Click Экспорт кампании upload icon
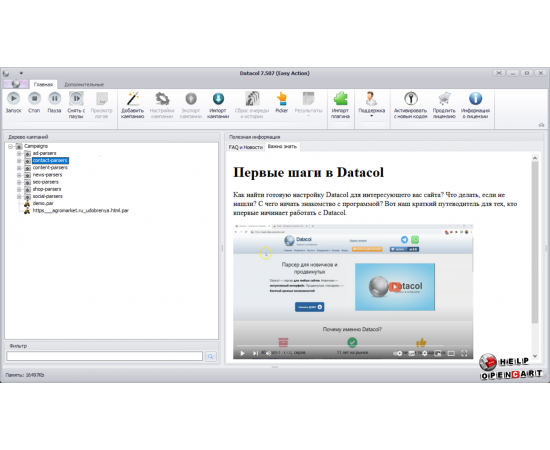550x450 pixels. click(191, 99)
